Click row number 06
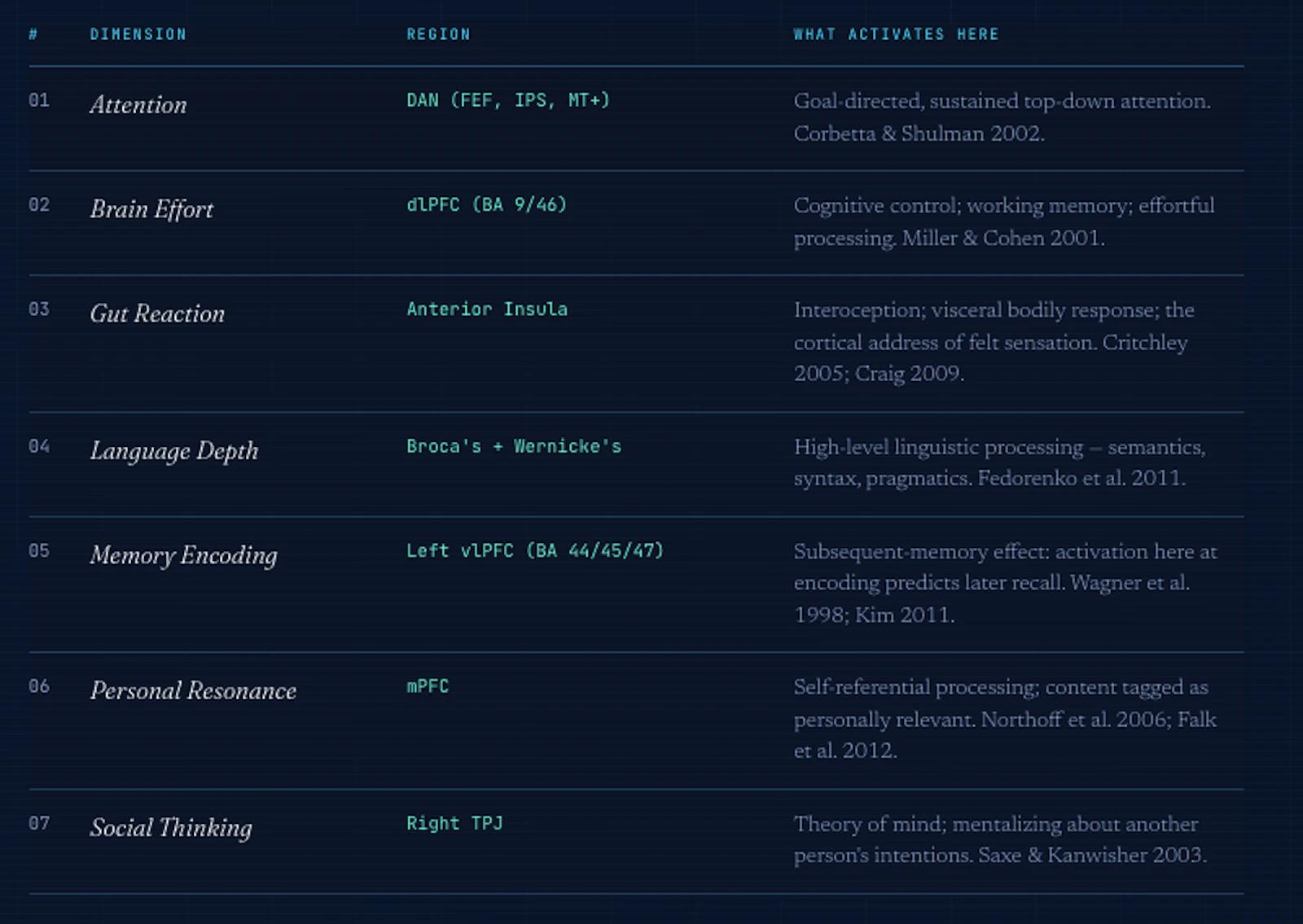This screenshot has width=1303, height=924. coord(39,686)
